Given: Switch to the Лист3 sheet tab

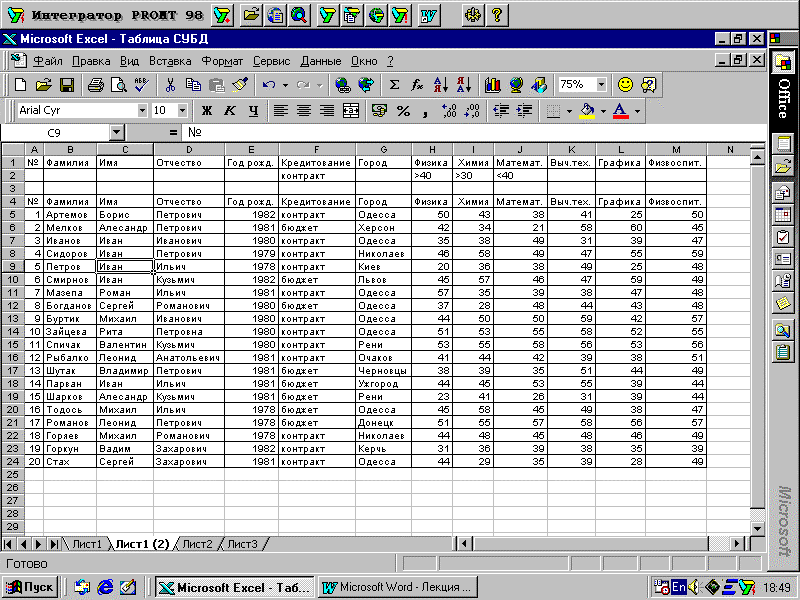Looking at the screenshot, I should [x=242, y=544].
